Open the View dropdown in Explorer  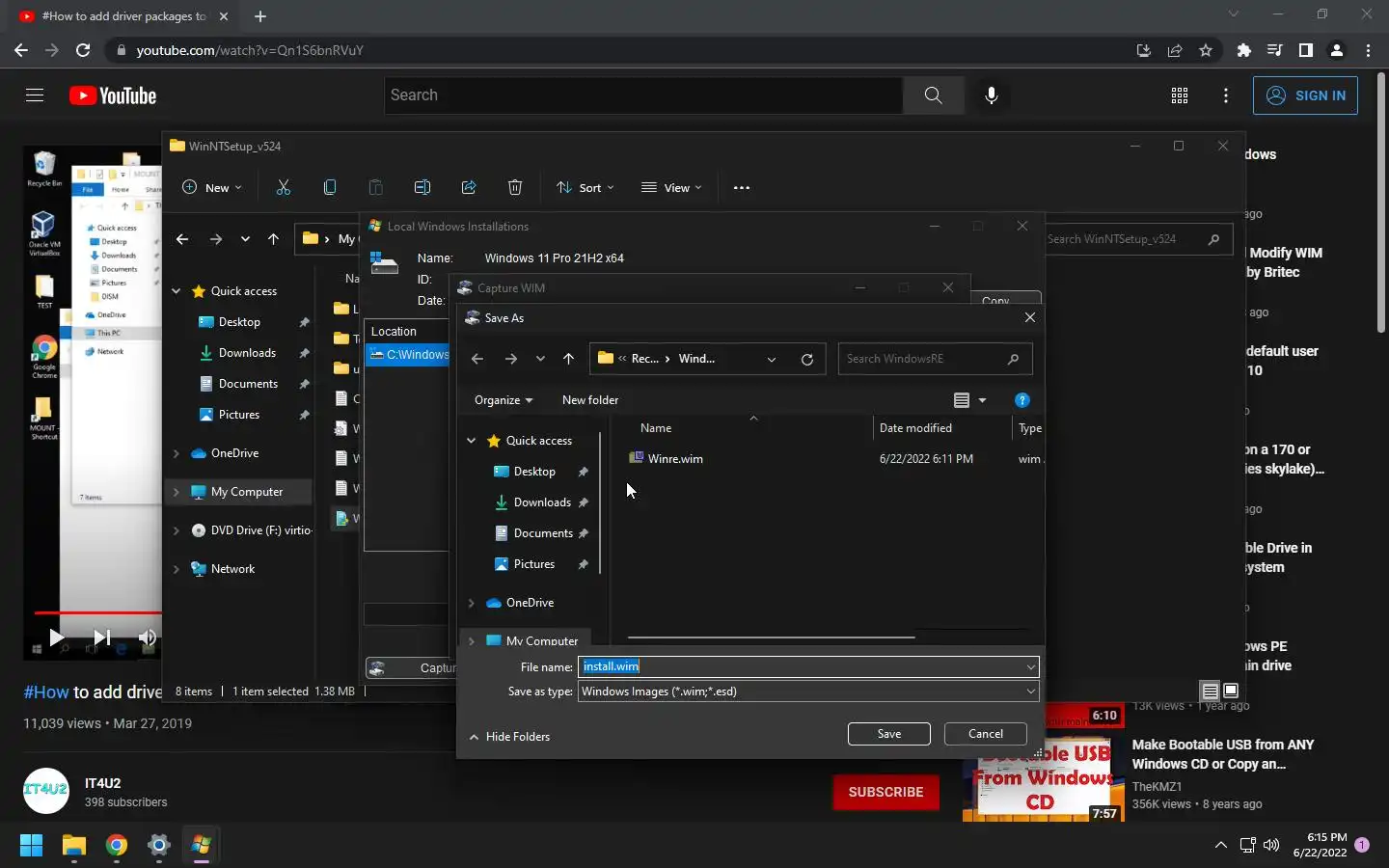tap(671, 188)
